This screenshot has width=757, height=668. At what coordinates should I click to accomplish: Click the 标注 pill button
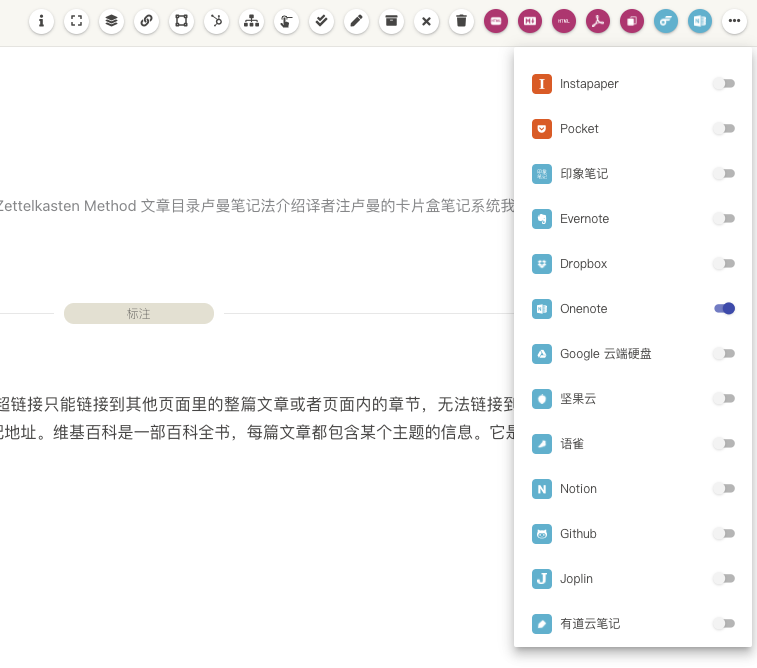(x=139, y=314)
